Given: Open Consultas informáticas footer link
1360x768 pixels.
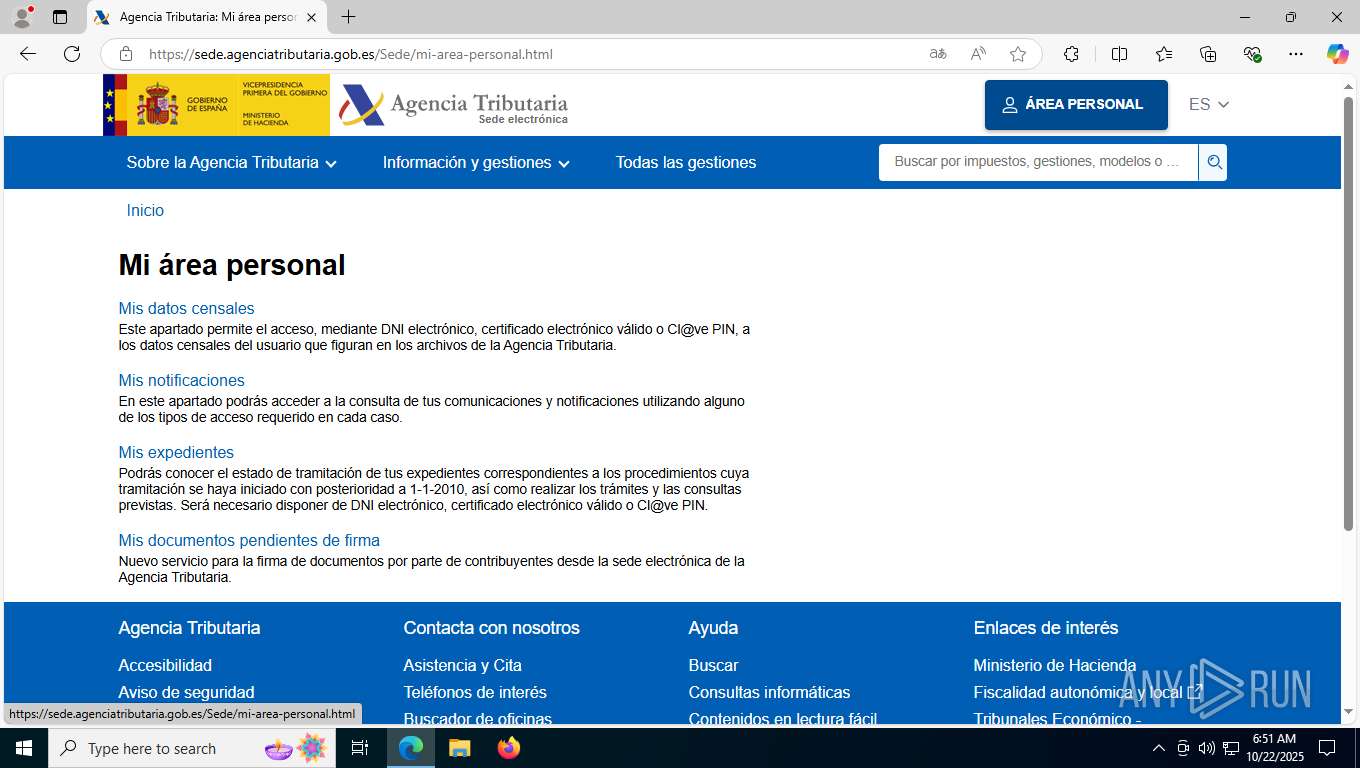Looking at the screenshot, I should [769, 693].
